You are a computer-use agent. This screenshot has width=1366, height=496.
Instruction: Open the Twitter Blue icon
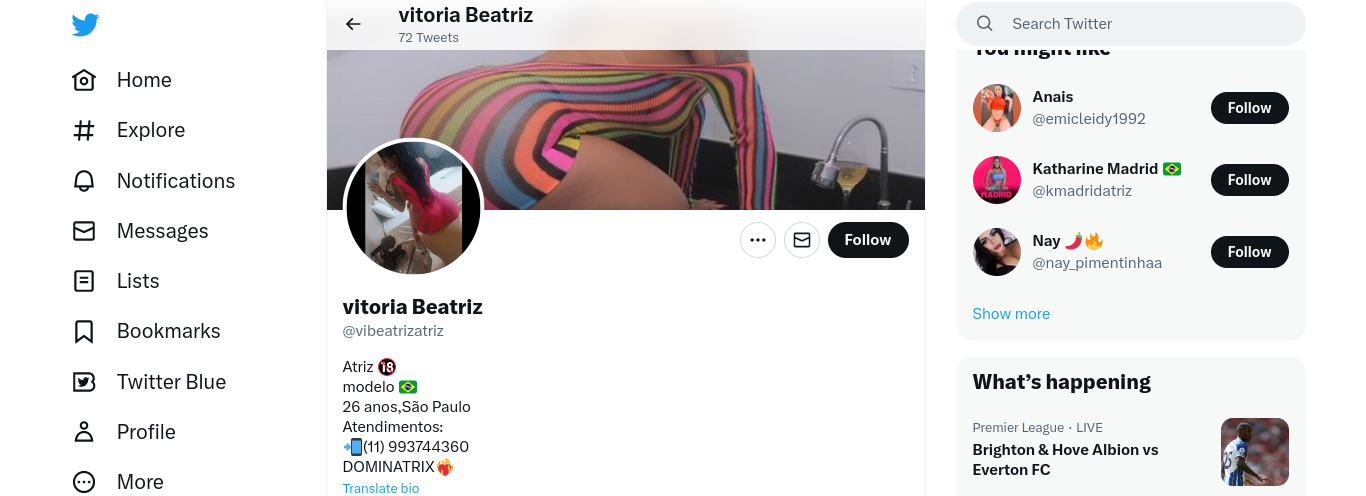84,382
